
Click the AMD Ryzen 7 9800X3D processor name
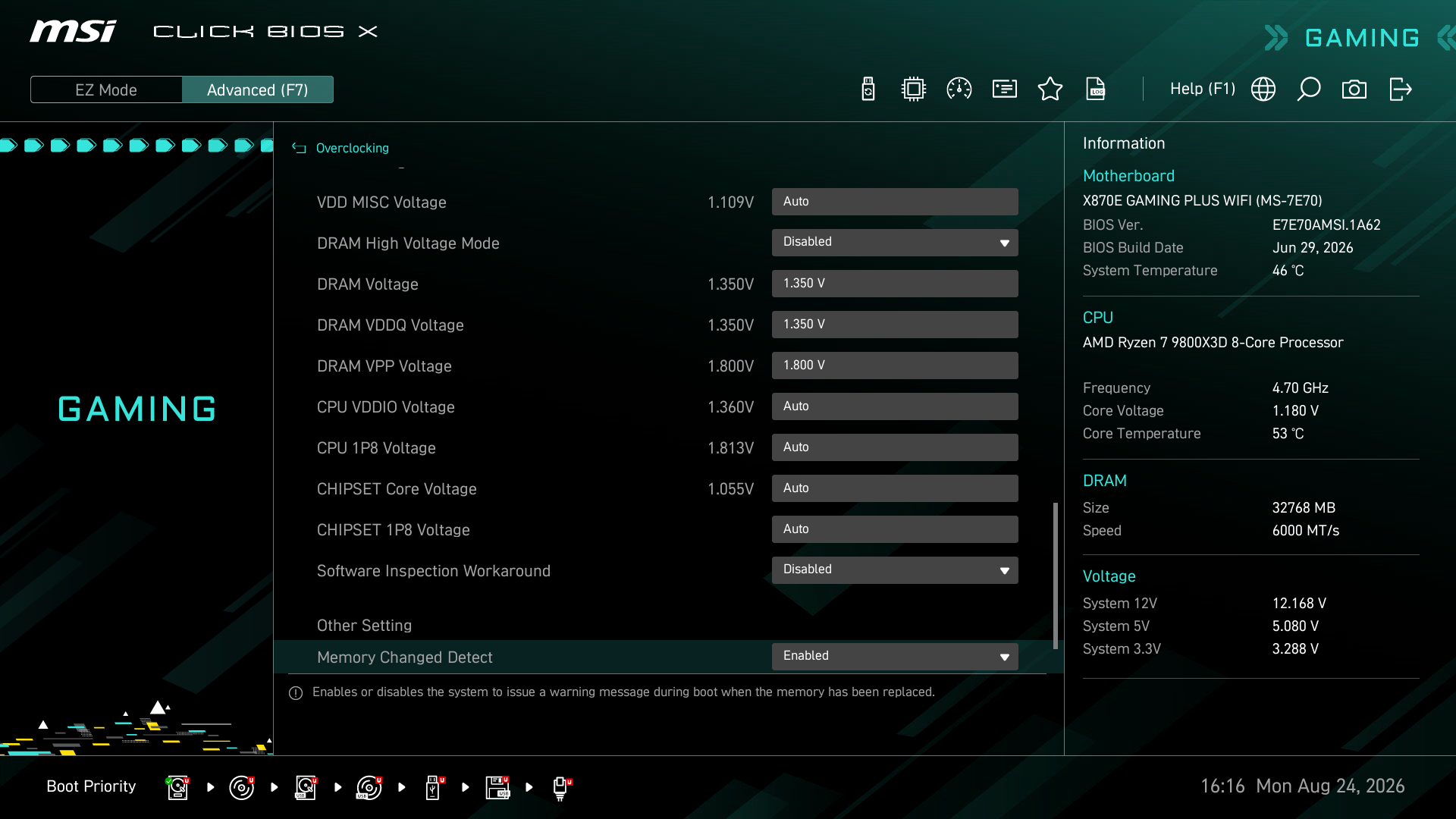coord(1213,343)
